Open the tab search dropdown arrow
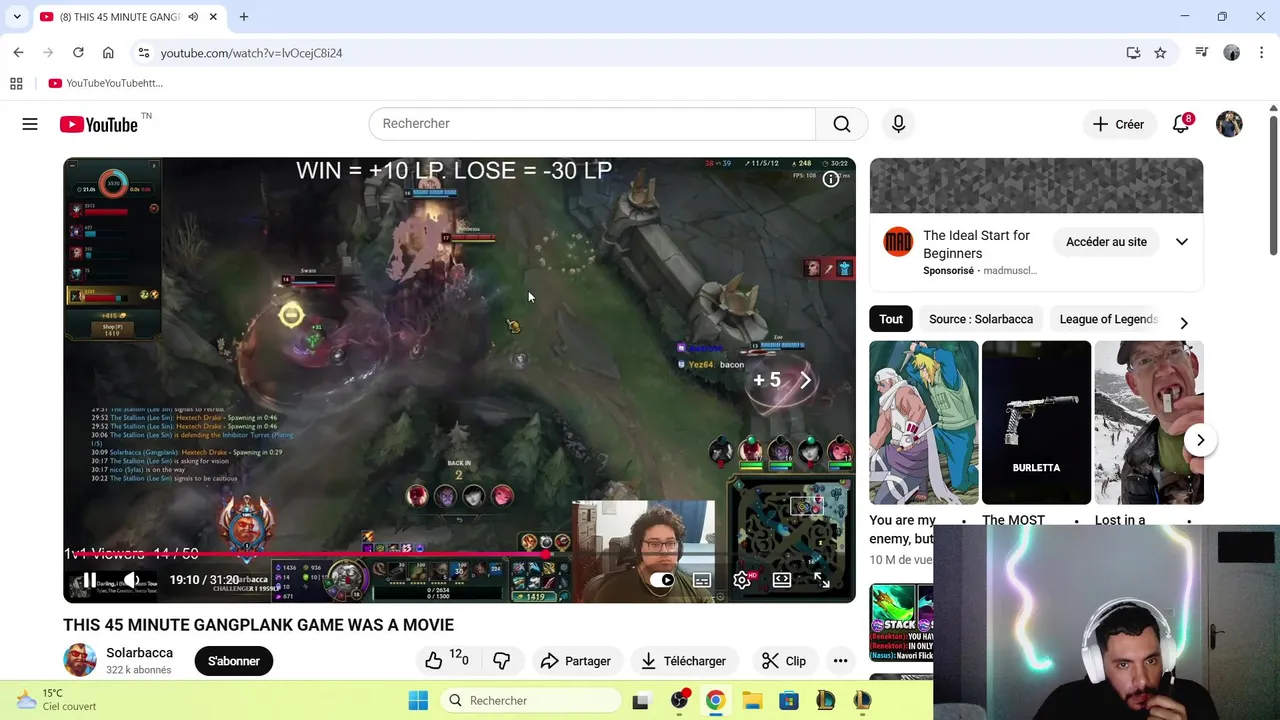This screenshot has width=1280, height=720. 17,17
